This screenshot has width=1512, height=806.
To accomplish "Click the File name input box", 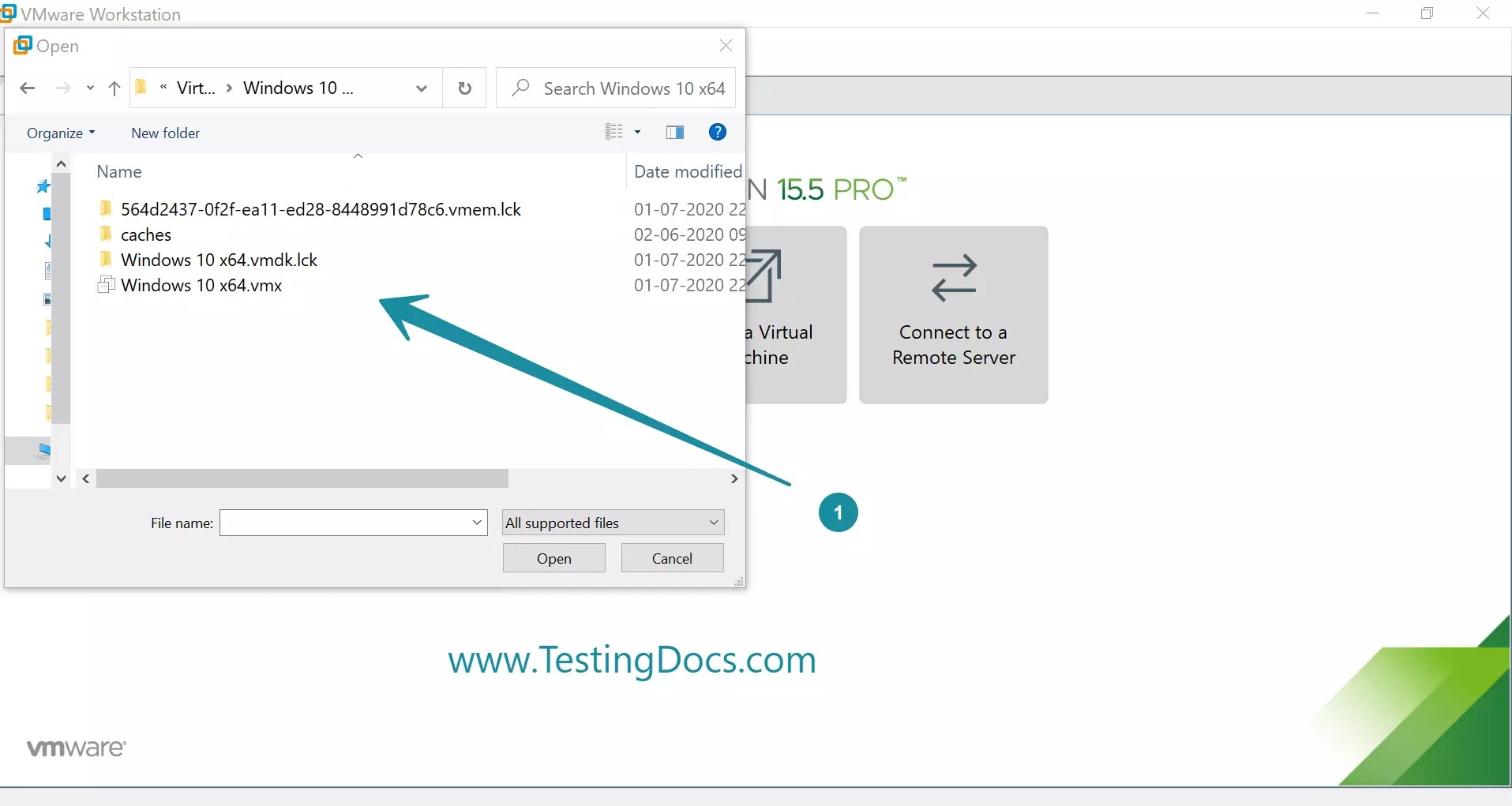I will 344,523.
